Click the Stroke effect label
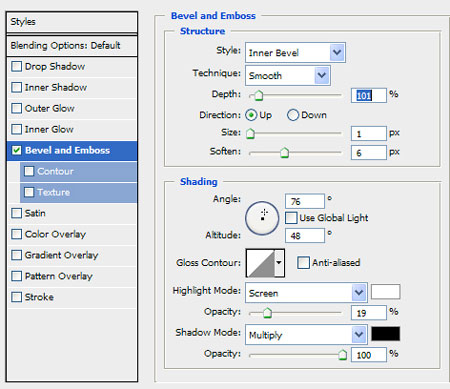The image size is (450, 389). (x=39, y=297)
